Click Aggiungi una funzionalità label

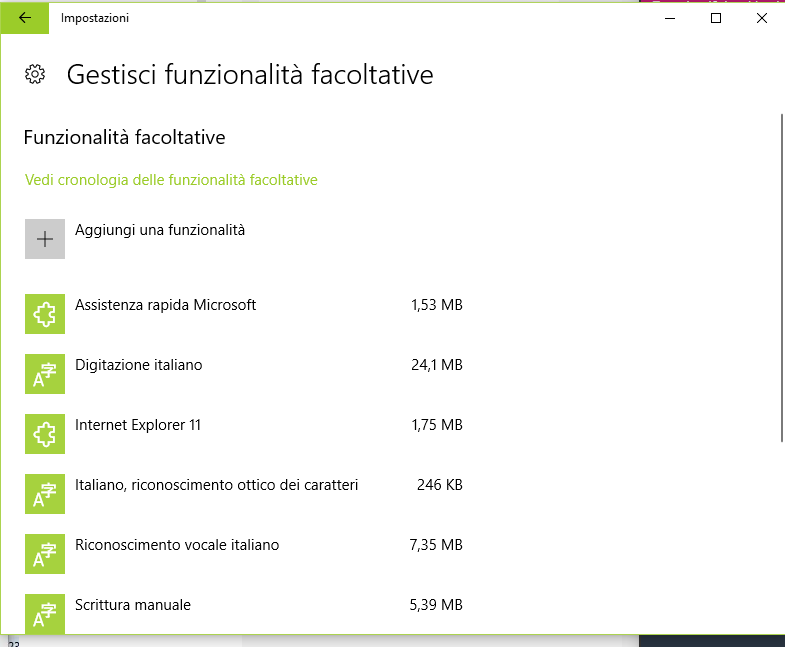pyautogui.click(x=160, y=230)
